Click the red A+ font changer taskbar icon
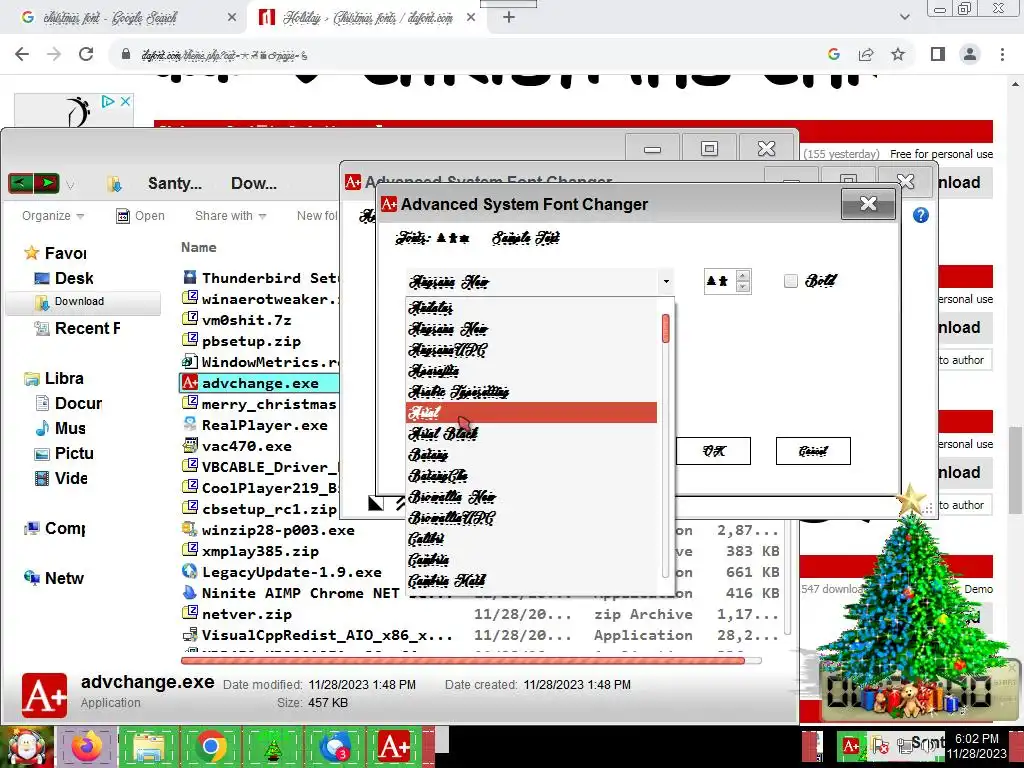Viewport: 1024px width, 768px height. pos(395,746)
